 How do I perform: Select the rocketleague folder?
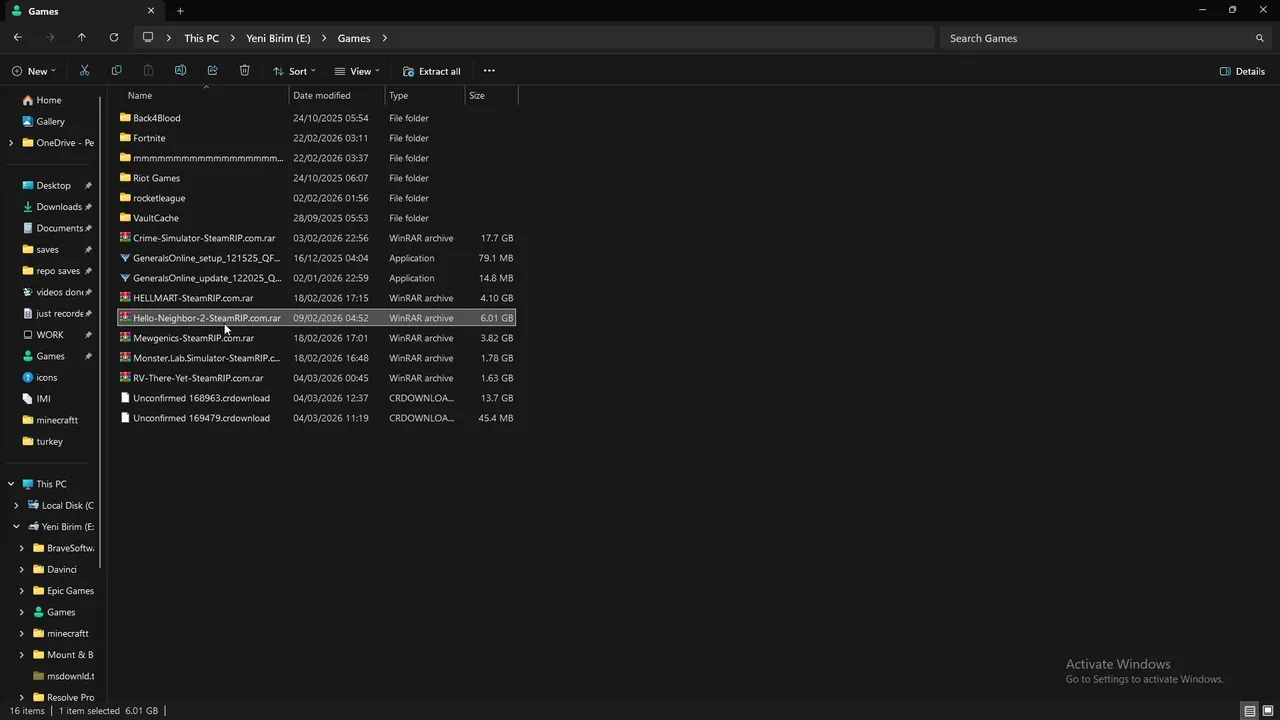click(x=316, y=198)
